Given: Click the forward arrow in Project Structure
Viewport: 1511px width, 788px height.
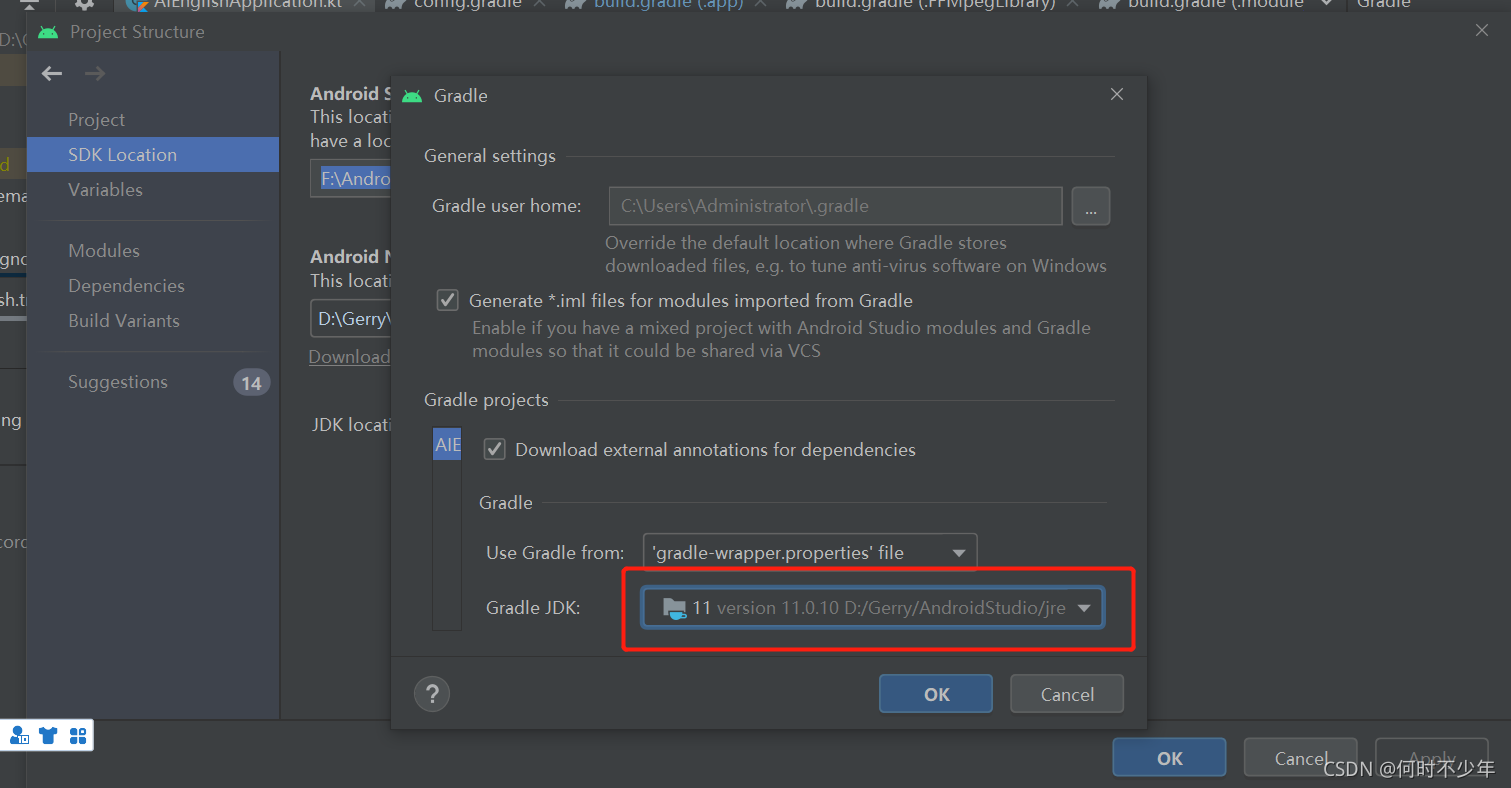Looking at the screenshot, I should point(95,73).
